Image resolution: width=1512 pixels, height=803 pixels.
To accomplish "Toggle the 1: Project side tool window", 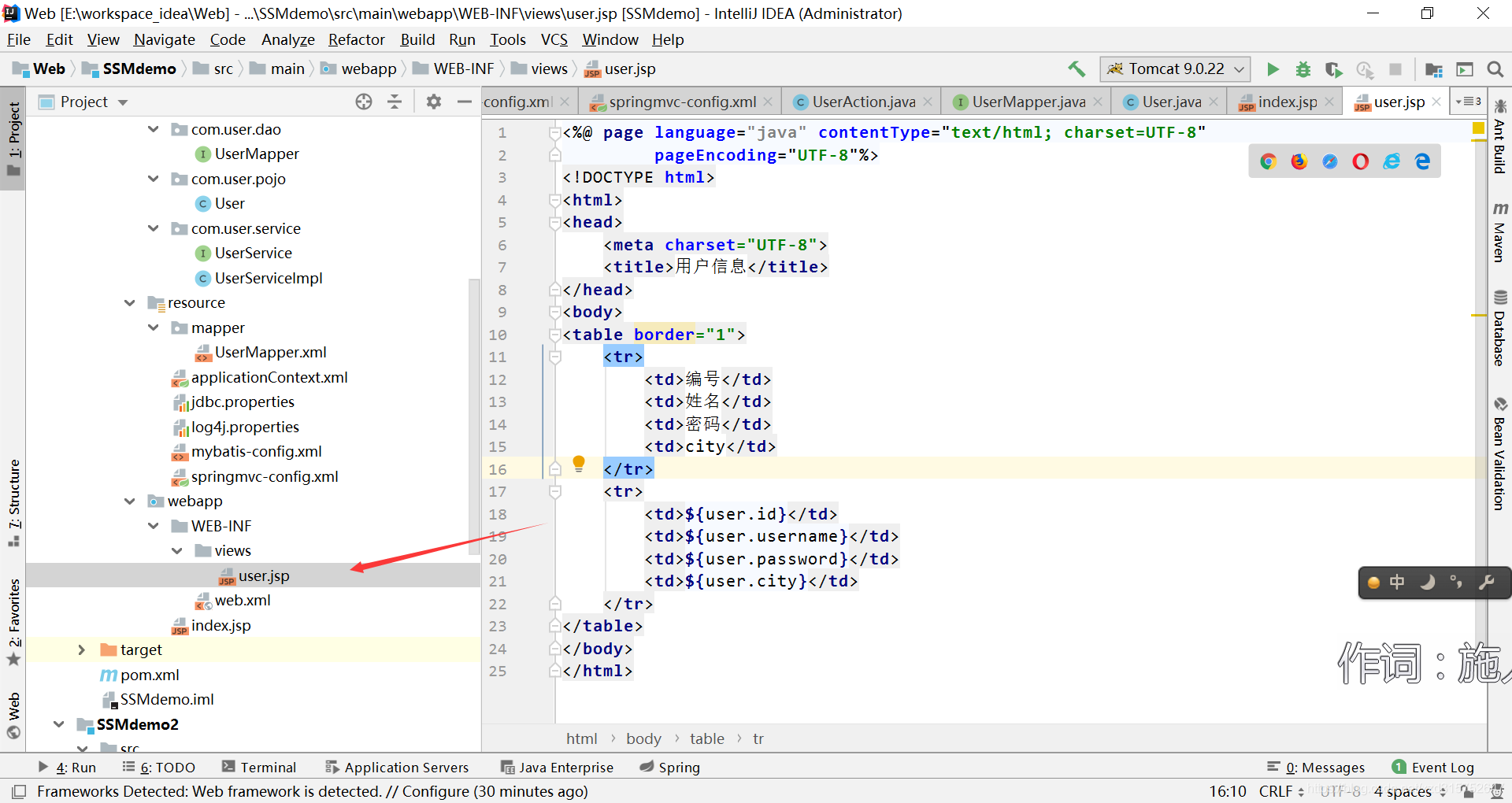I will click(x=14, y=139).
